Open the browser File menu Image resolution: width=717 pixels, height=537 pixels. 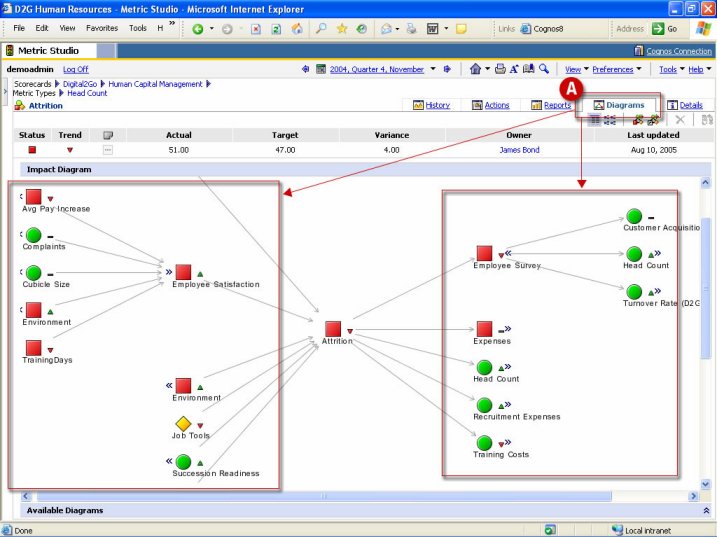click(x=19, y=28)
